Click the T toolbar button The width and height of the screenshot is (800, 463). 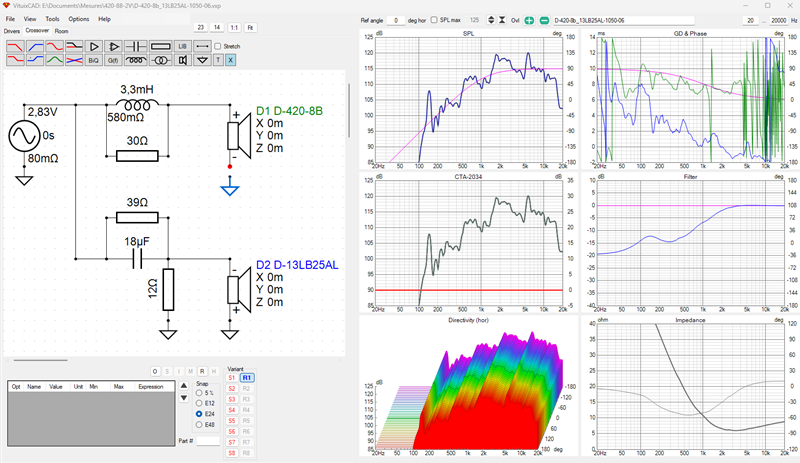218,60
